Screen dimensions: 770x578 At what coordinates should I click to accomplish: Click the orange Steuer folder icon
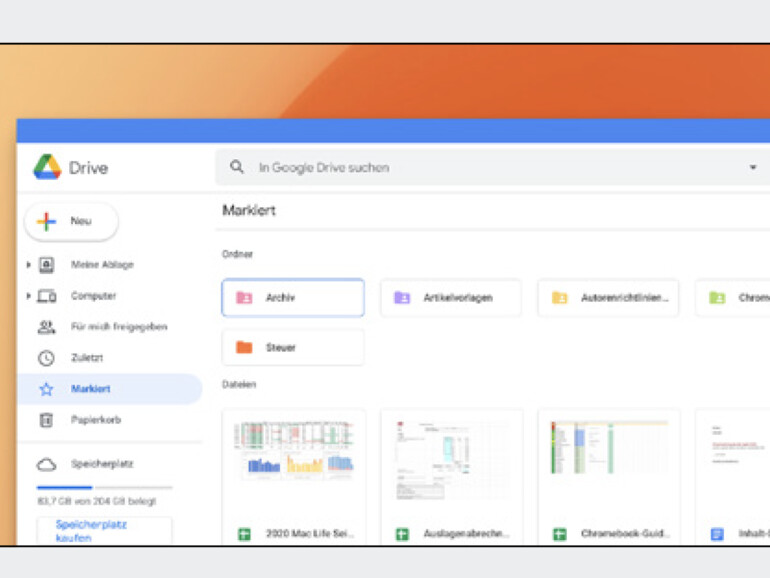click(x=244, y=347)
